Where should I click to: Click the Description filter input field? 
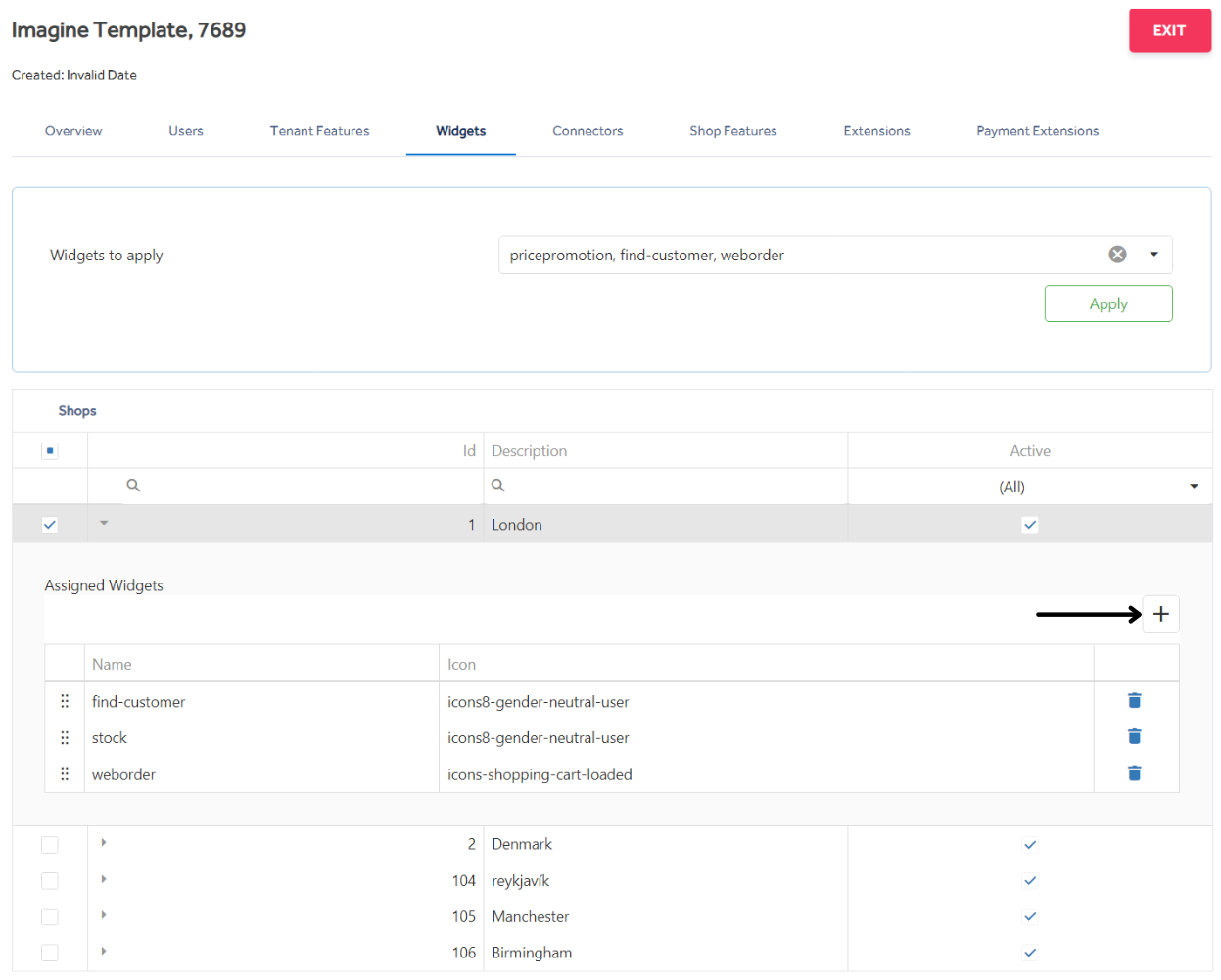[x=666, y=486]
